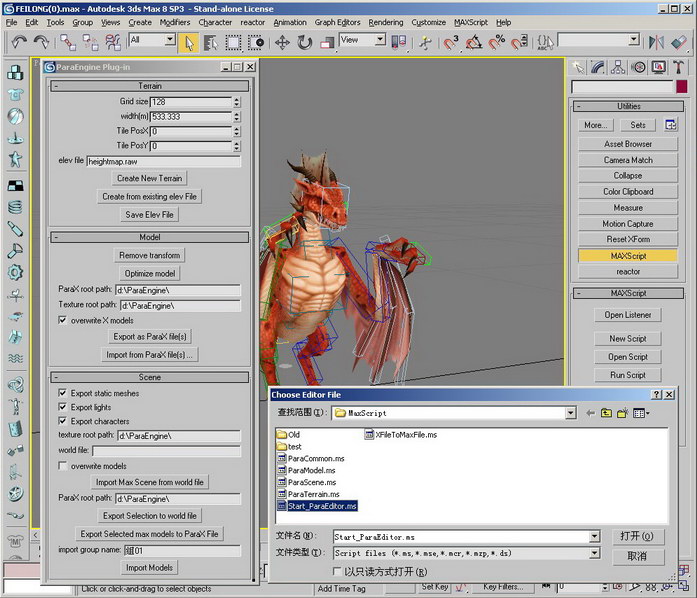Toggle overwrite X models checkbox
The height and width of the screenshot is (598, 697).
pos(63,320)
